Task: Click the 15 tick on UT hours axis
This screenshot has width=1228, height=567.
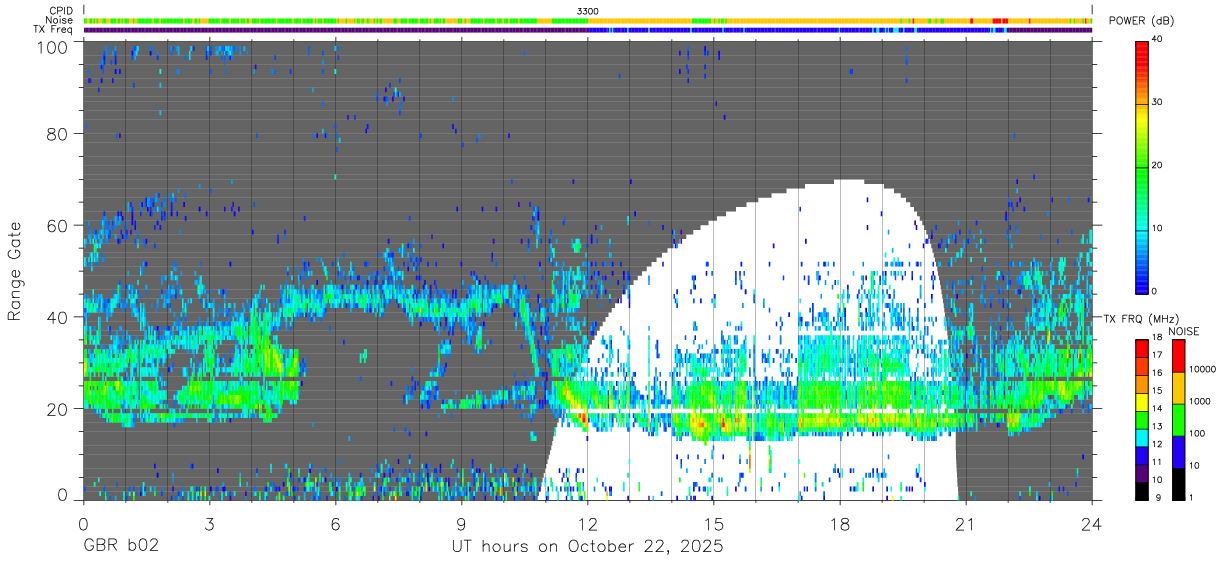Action: 713,523
